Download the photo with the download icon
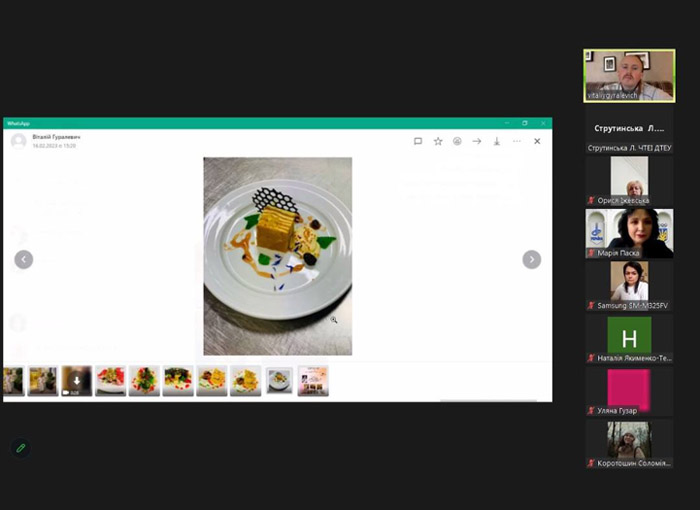This screenshot has width=700, height=510. pyautogui.click(x=496, y=142)
